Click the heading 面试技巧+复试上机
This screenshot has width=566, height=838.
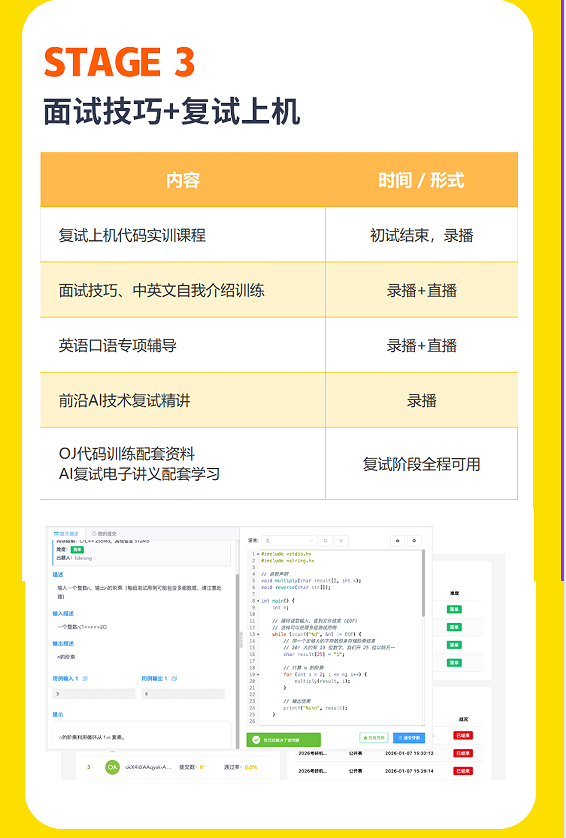click(172, 112)
